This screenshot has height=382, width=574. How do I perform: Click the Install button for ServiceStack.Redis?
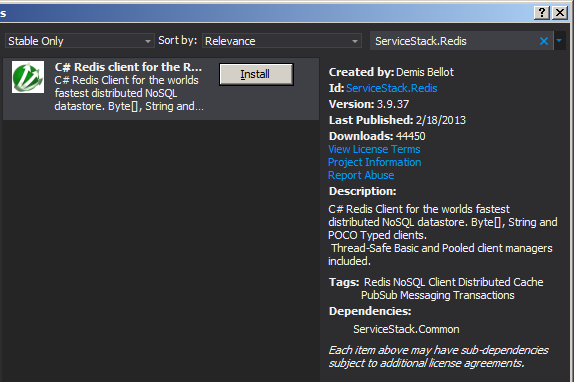(256, 74)
